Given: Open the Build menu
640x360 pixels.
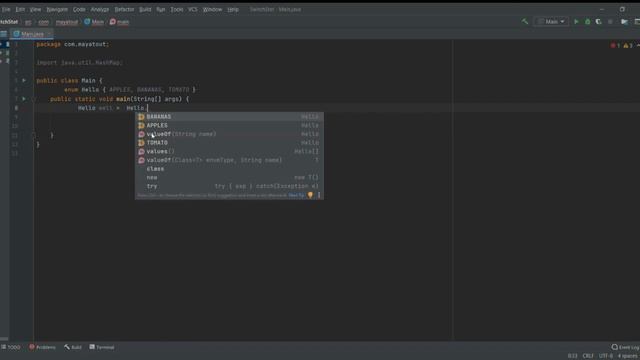Looking at the screenshot, I should 145,9.
